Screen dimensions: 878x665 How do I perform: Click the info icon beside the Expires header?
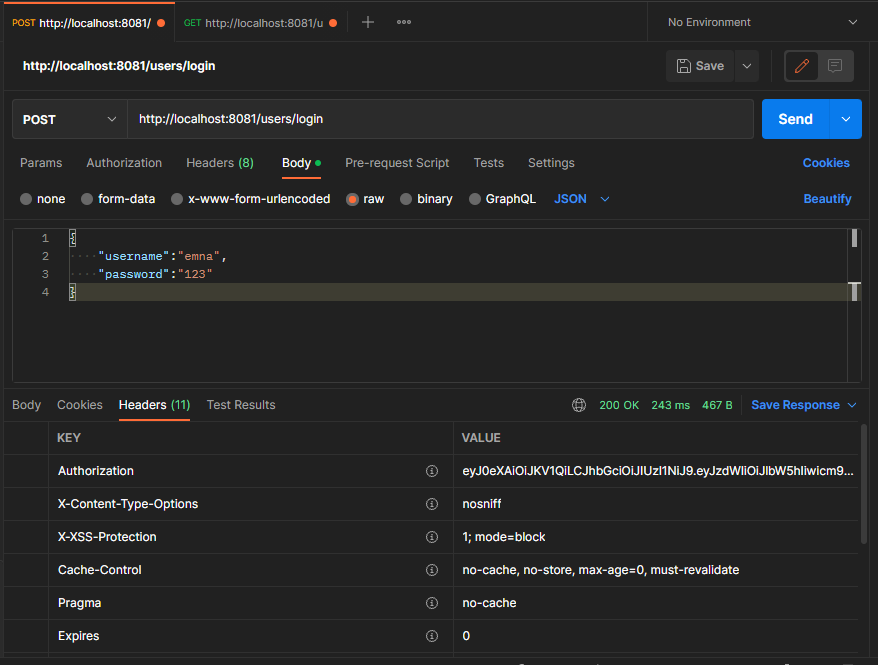pos(432,636)
